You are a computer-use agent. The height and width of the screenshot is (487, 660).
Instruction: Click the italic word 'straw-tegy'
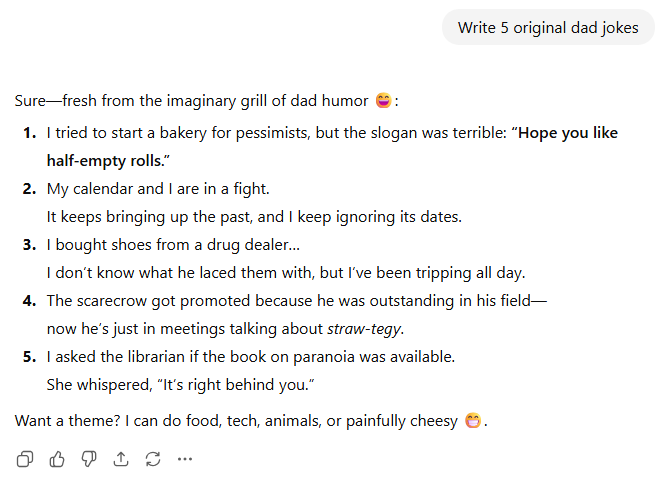click(365, 329)
